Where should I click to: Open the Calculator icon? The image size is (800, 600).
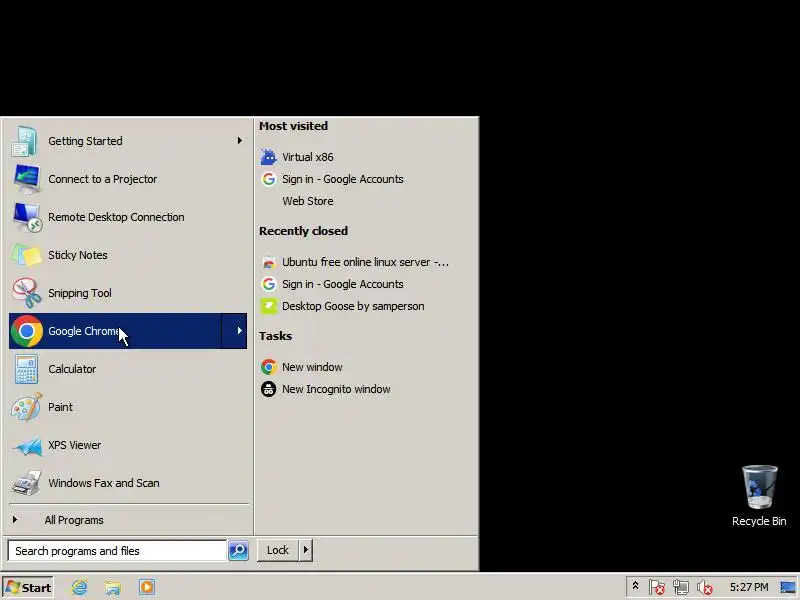pos(27,369)
